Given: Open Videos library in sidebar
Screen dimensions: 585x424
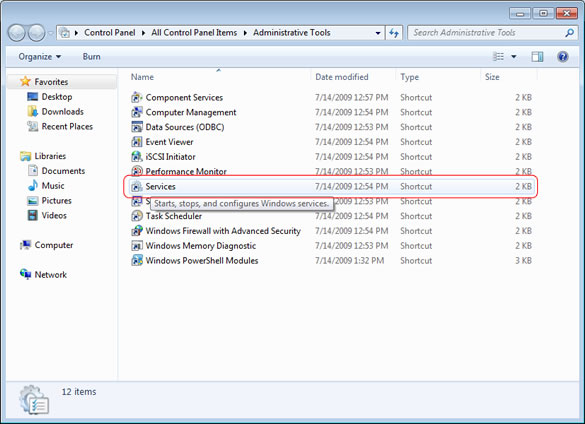Looking at the screenshot, I should point(54,215).
